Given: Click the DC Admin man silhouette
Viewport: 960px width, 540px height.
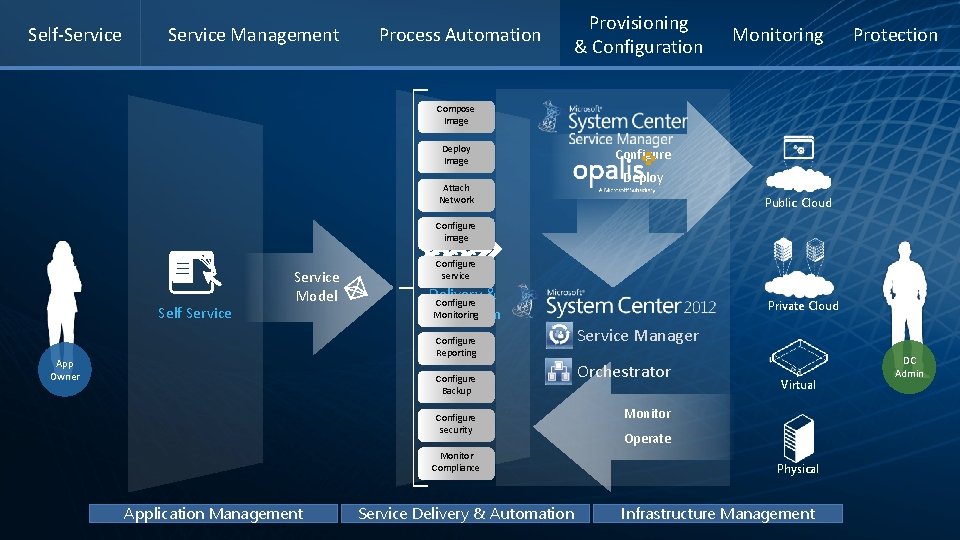Looking at the screenshot, I should pos(905,293).
